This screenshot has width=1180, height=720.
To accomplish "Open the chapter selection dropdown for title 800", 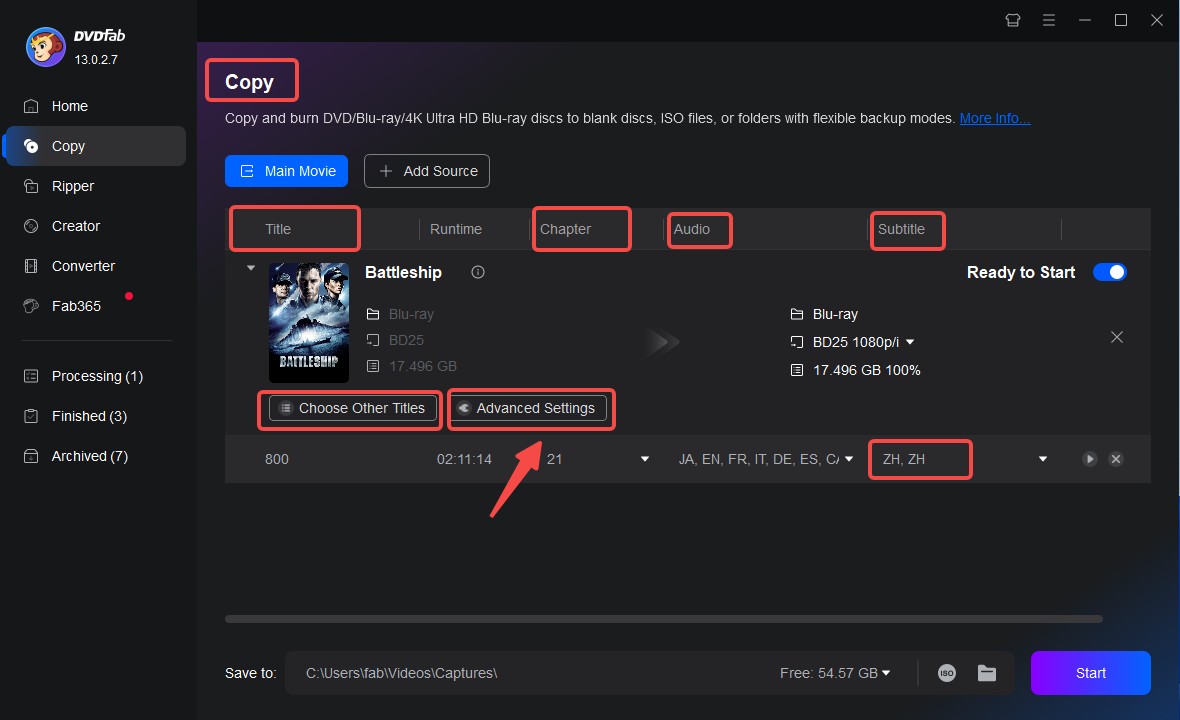I will click(643, 459).
